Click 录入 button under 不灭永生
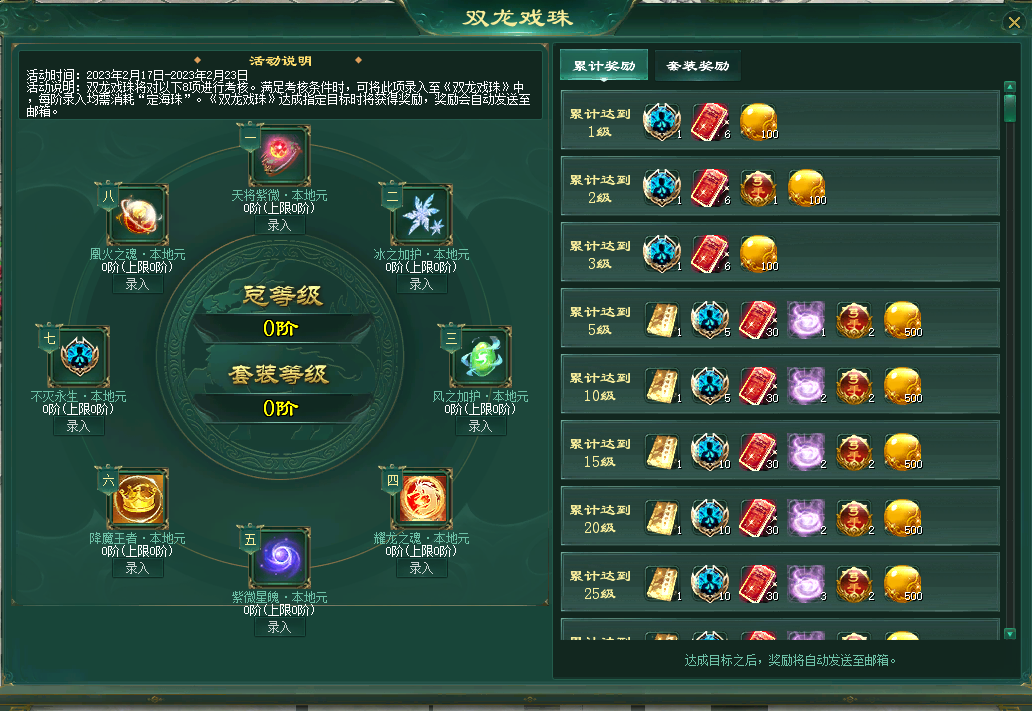1032x711 pixels. 79,426
